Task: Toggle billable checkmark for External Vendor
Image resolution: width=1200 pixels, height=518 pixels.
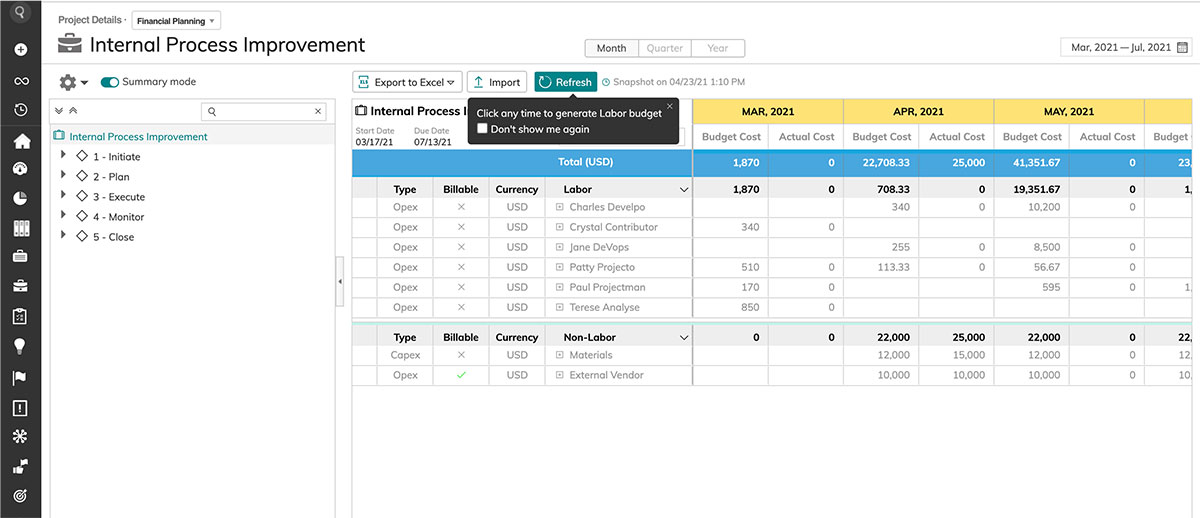Action: (x=461, y=375)
